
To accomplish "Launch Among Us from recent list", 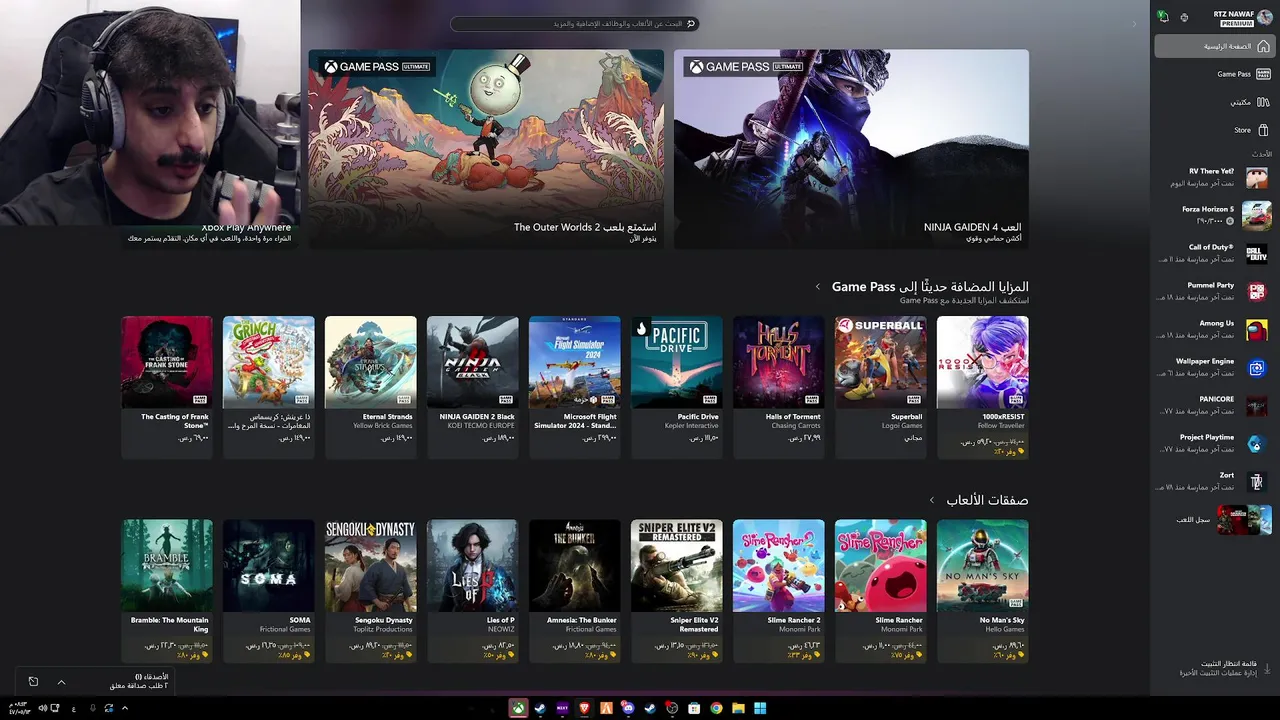I will [1214, 329].
